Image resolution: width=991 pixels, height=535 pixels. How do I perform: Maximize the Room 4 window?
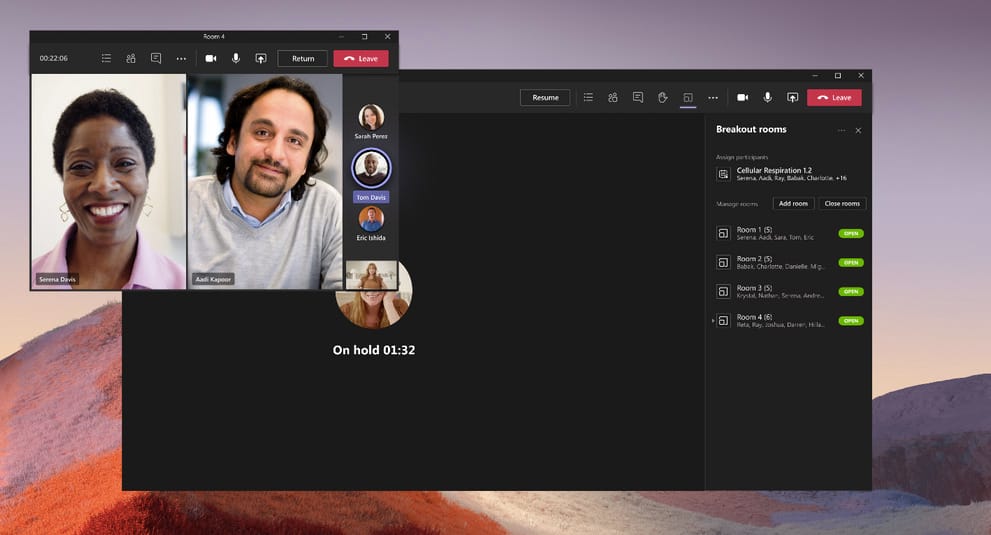click(x=365, y=37)
